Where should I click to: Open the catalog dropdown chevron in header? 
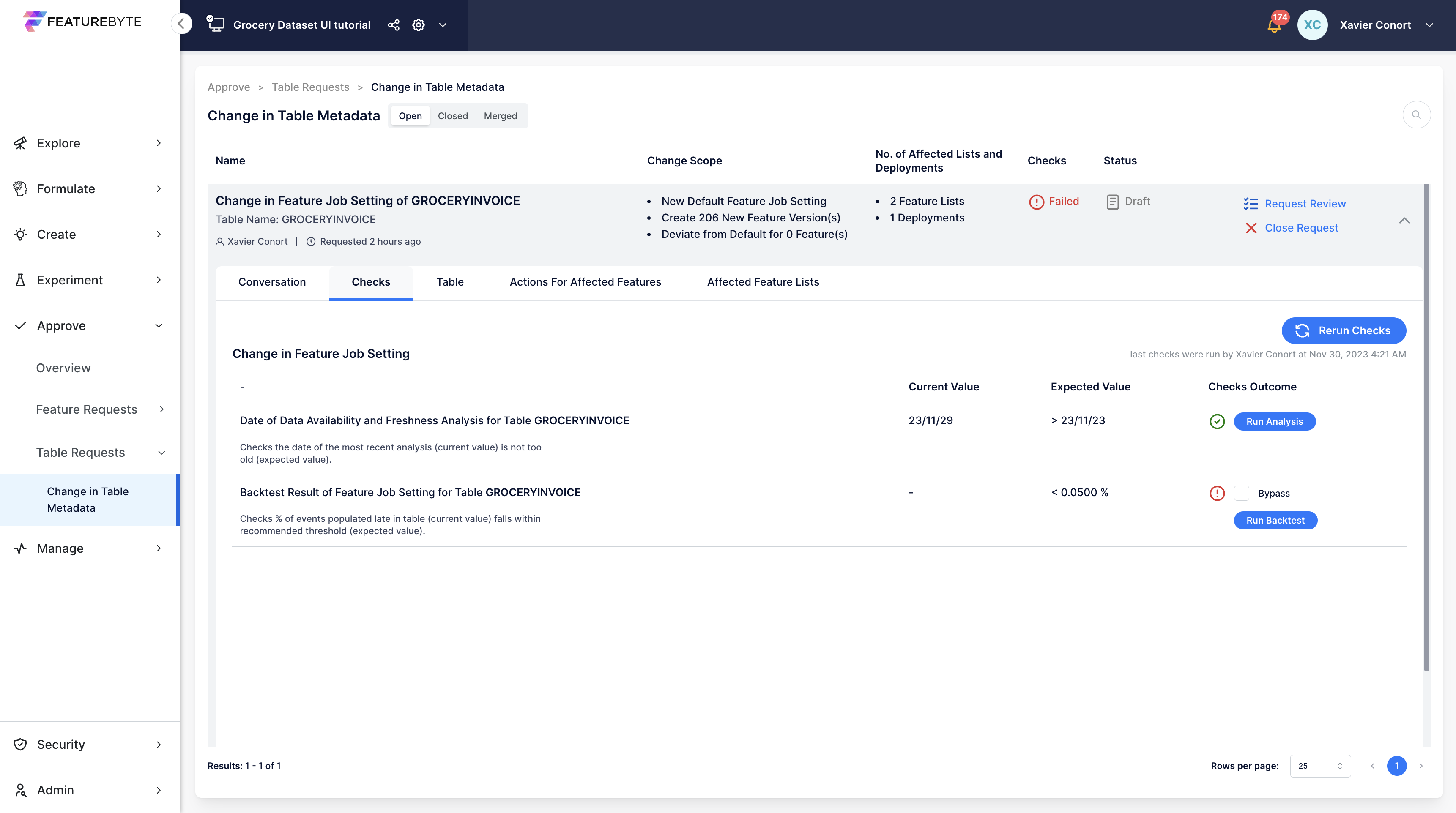click(443, 25)
